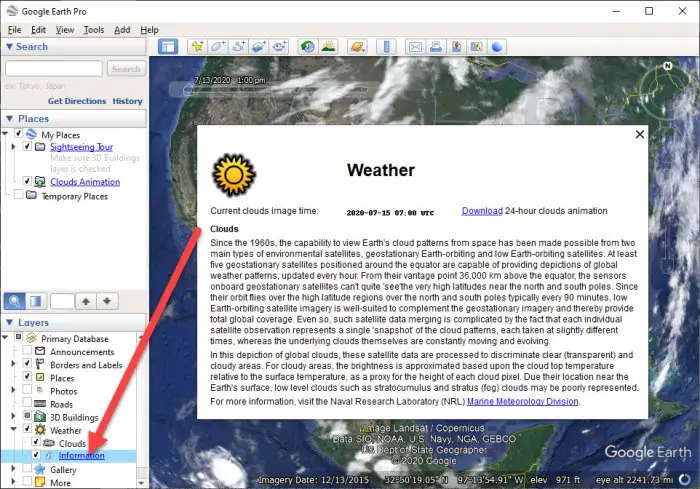Collapse the Weather layer tree node
This screenshot has height=489, width=700.
[x=13, y=429]
